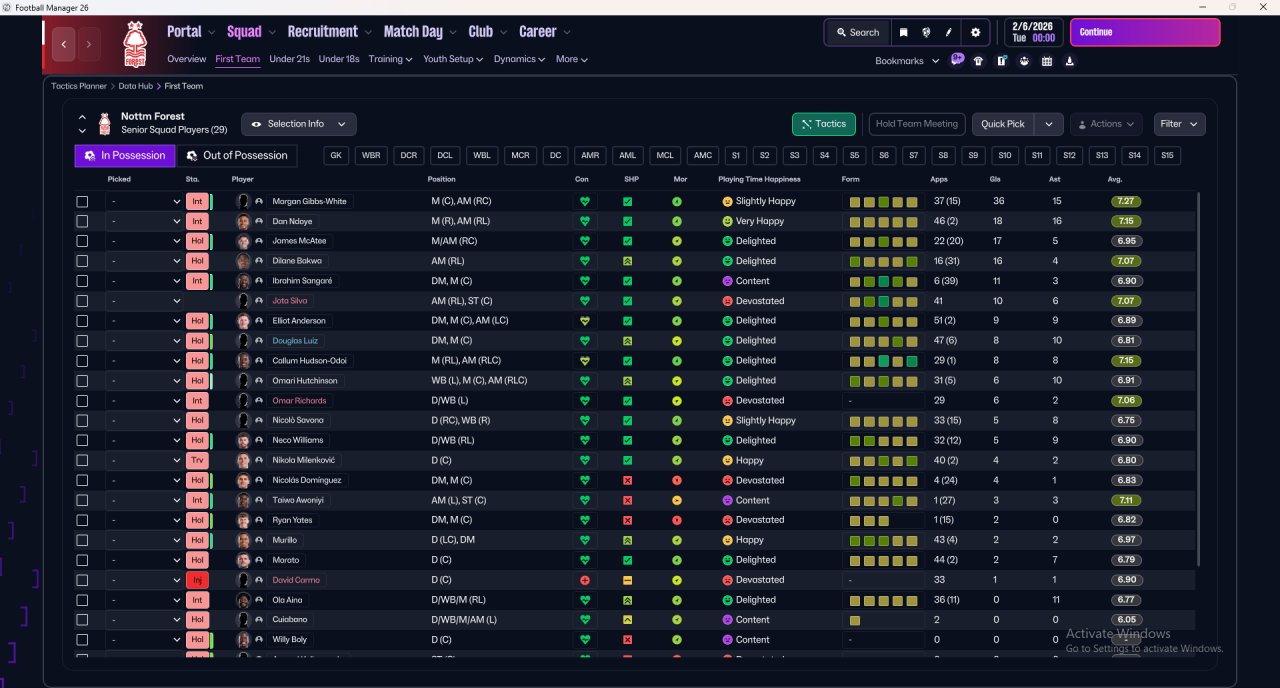
Task: Open the calendar icon in bookmarks bar
Action: 1047,61
